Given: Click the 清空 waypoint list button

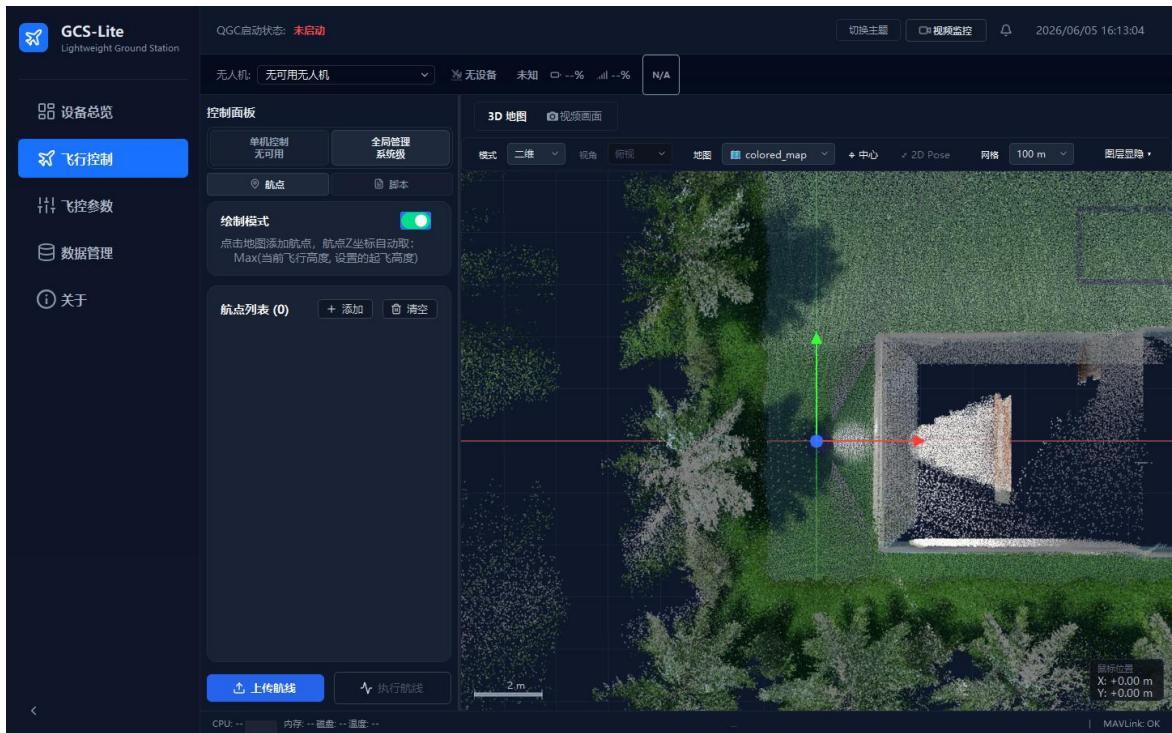Looking at the screenshot, I should tap(410, 309).
